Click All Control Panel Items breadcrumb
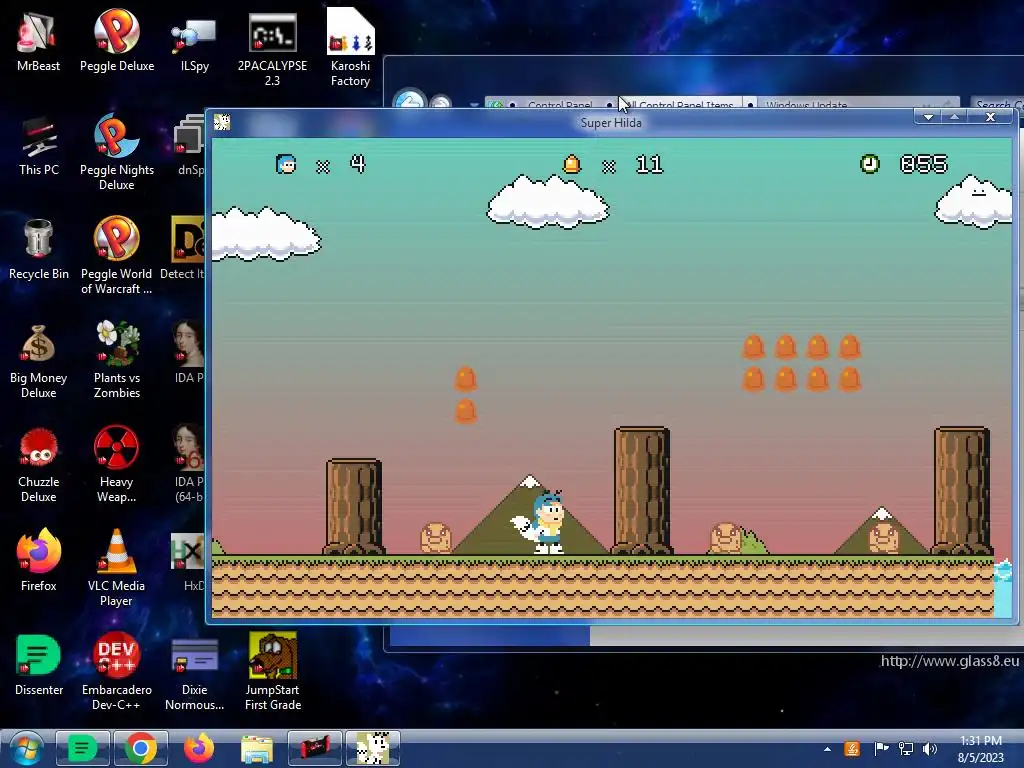 tap(681, 103)
